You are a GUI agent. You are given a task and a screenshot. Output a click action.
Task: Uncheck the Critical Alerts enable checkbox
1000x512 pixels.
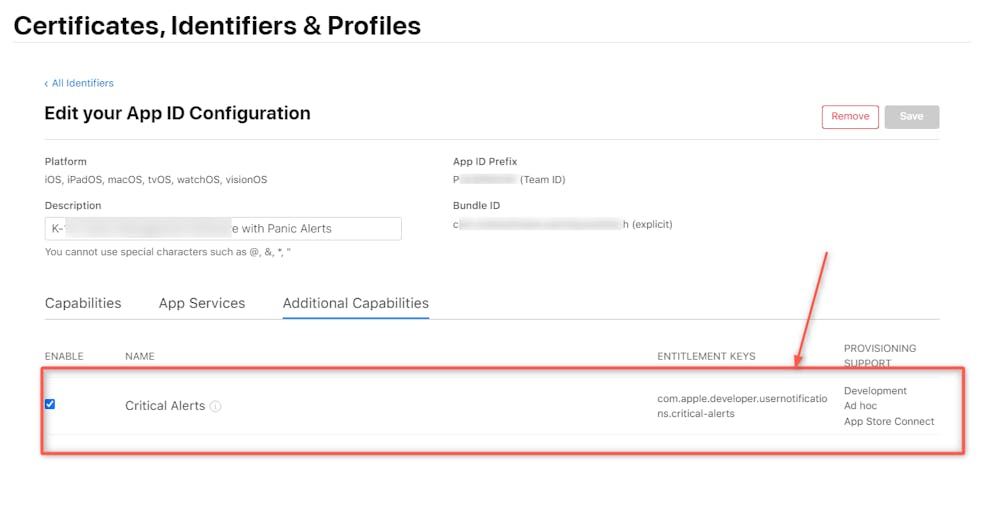click(50, 404)
